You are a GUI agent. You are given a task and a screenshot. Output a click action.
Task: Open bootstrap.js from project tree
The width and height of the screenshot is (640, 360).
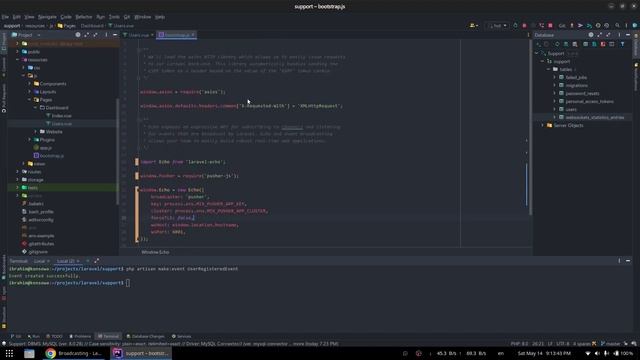[x=51, y=156]
